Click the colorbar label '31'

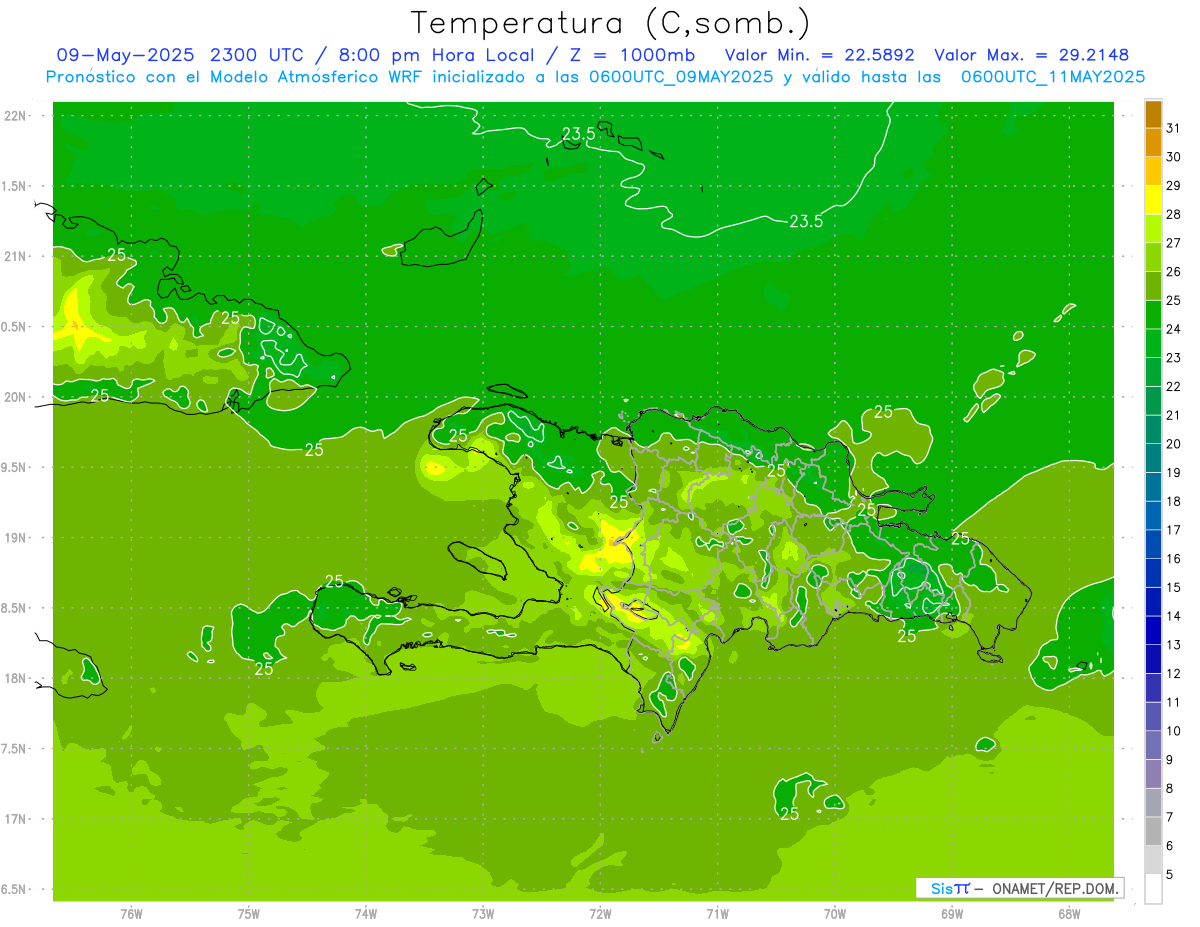coord(1174,128)
